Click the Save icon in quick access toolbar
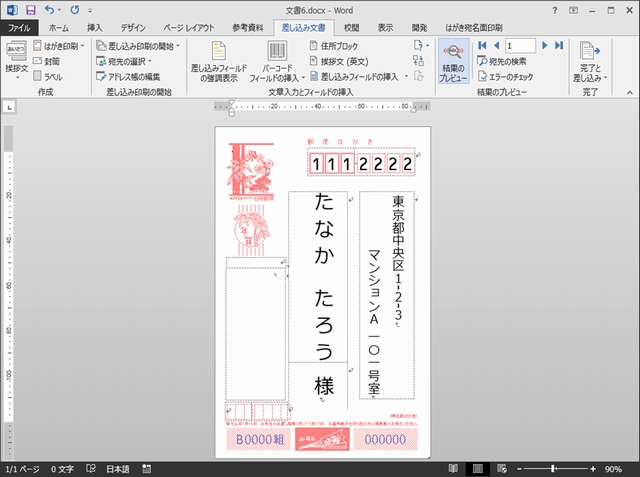Viewport: 640px width, 477px height. (x=31, y=10)
